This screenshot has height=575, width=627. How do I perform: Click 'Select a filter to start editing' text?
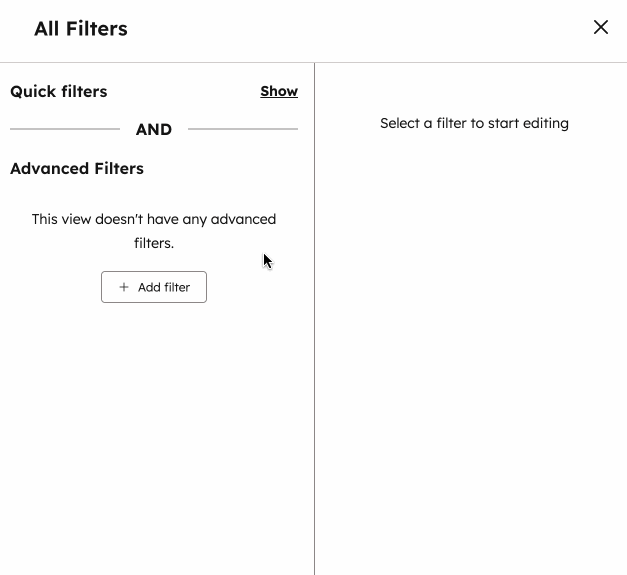474,123
